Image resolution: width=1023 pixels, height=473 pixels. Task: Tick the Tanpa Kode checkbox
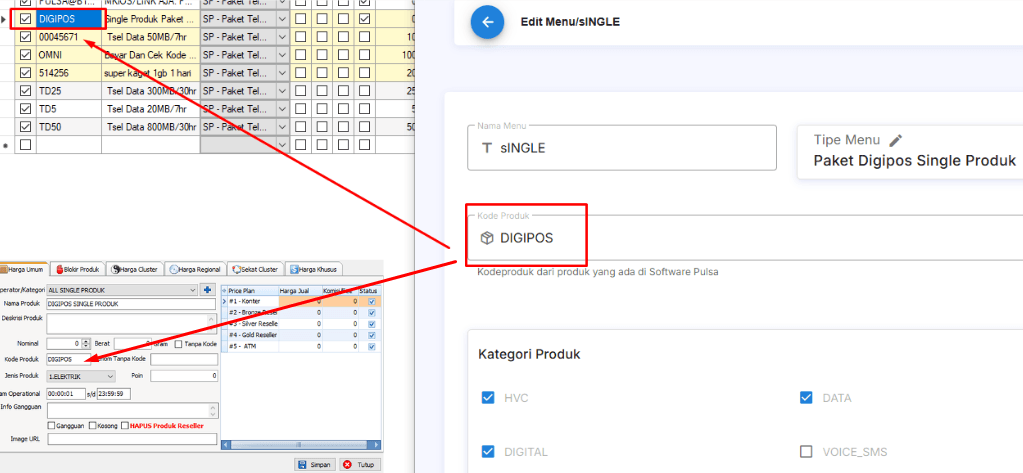pyautogui.click(x=180, y=343)
